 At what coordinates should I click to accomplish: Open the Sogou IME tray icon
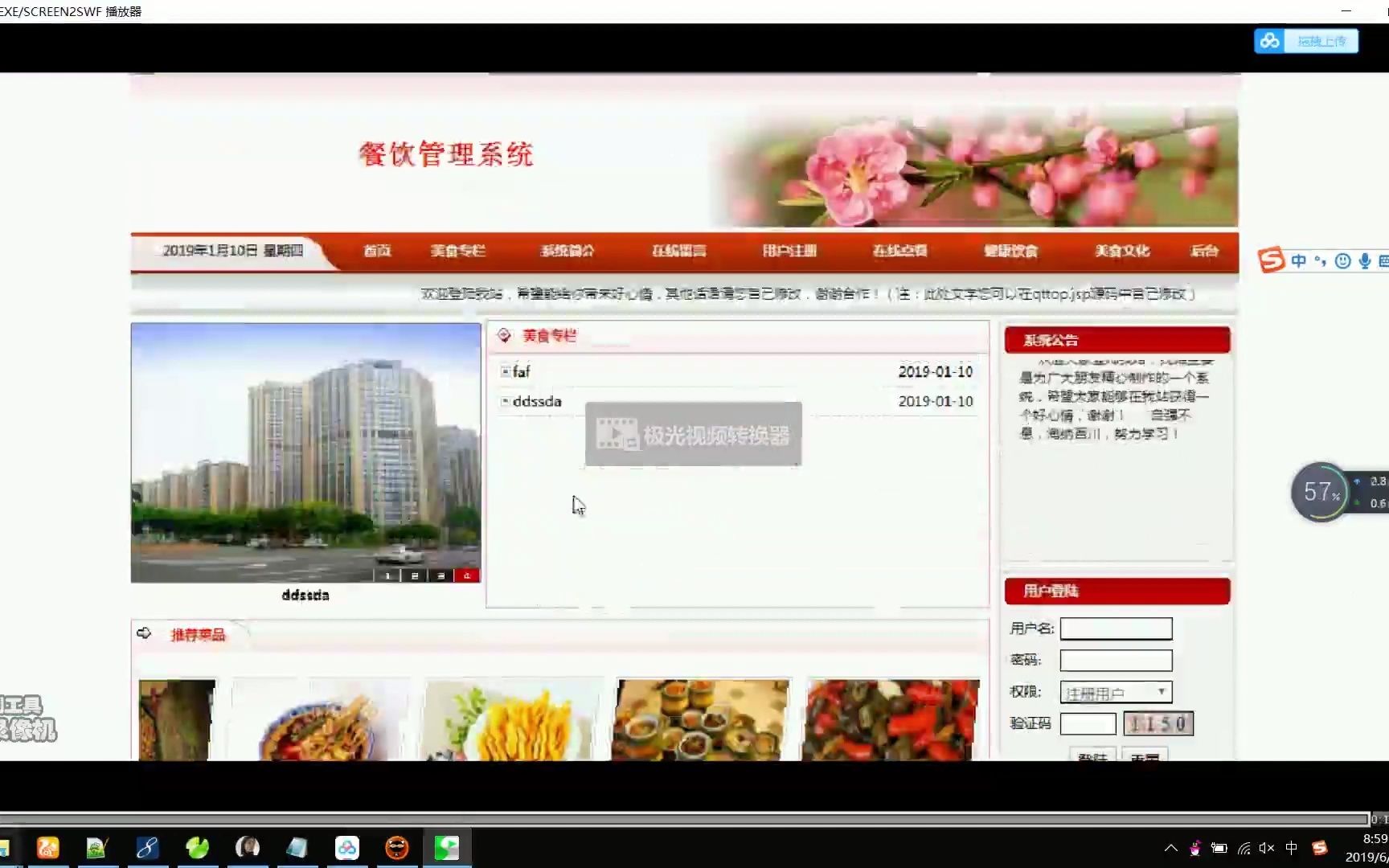coord(1319,848)
